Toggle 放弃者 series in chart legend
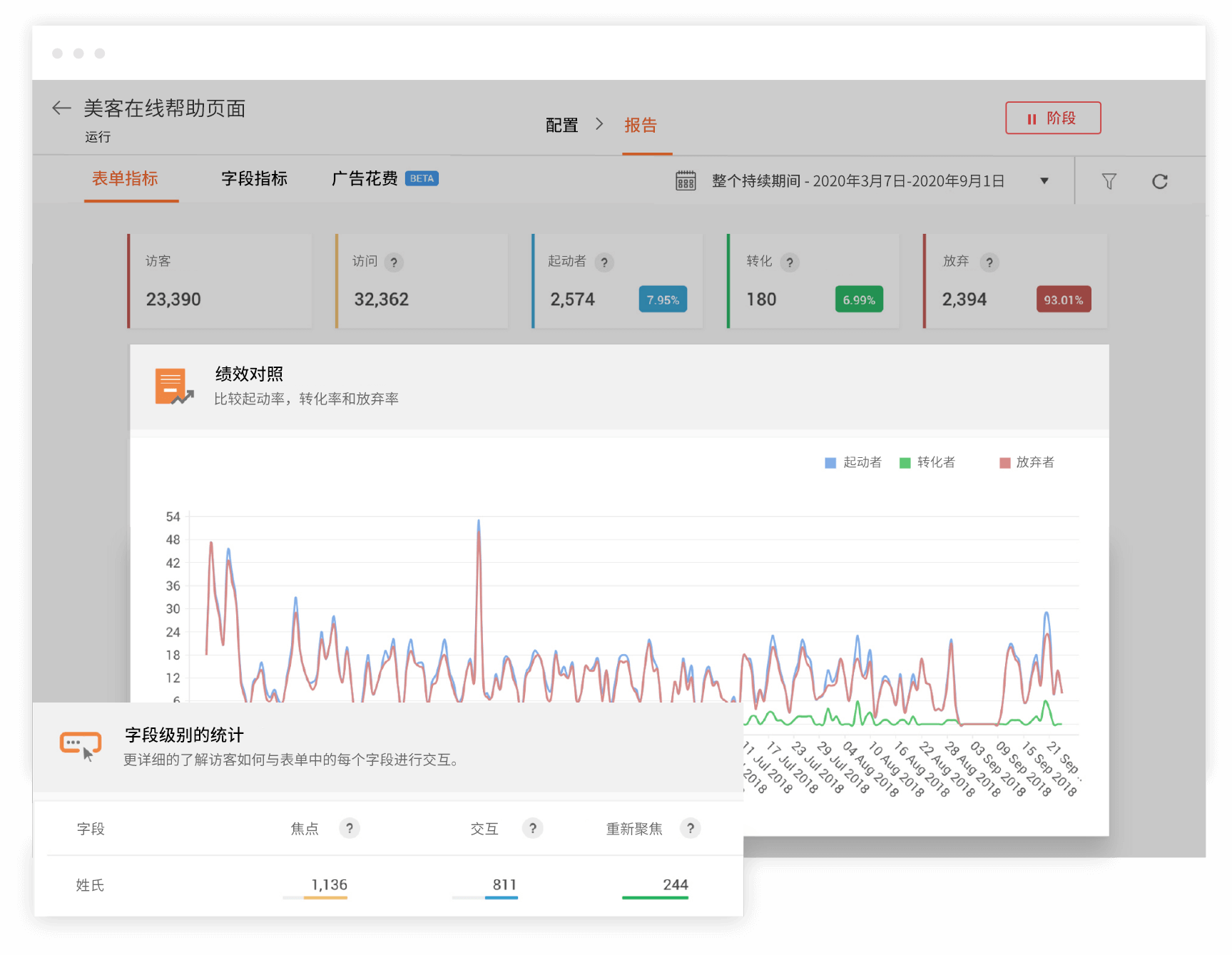 coord(1027,462)
